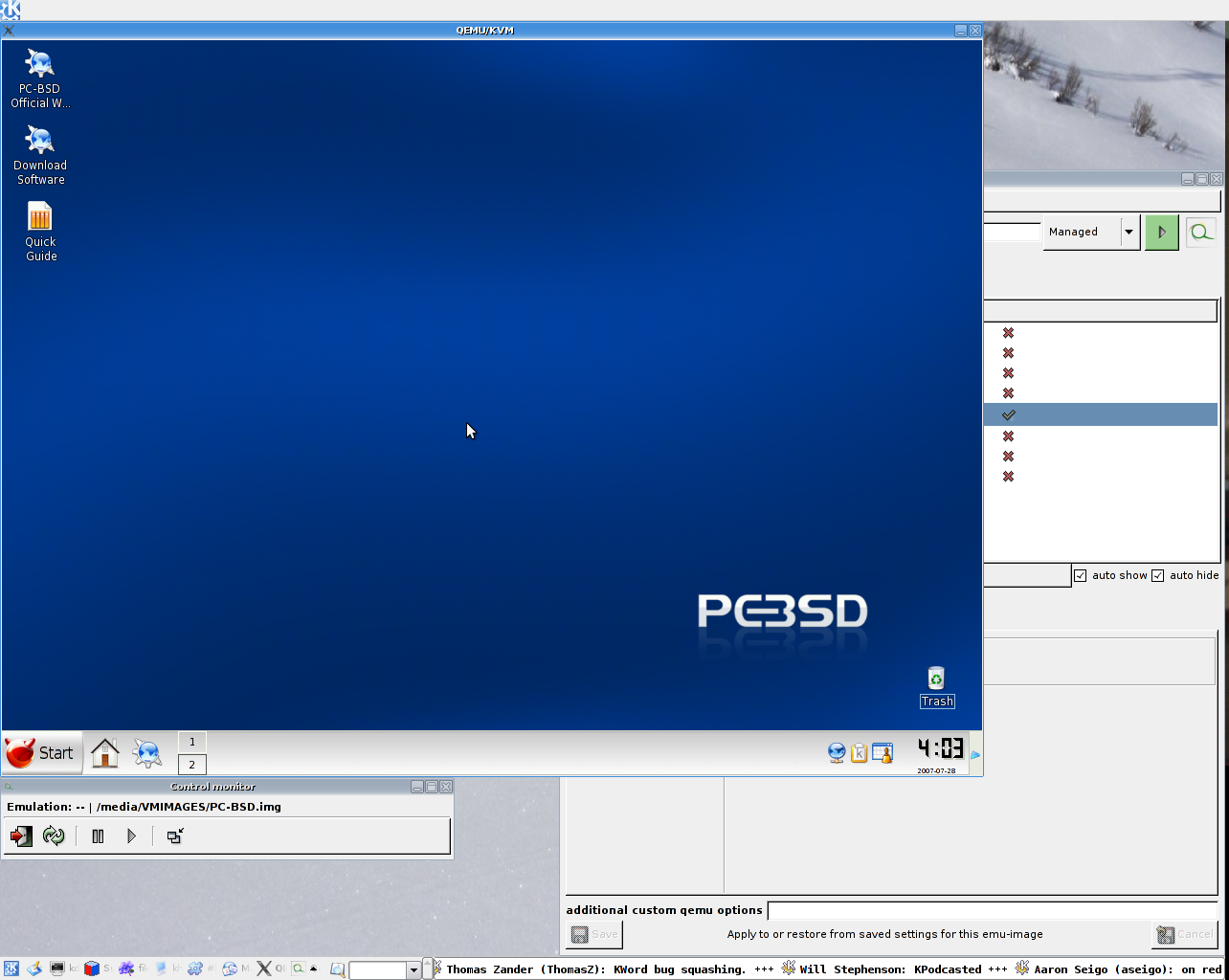
Task: Open the bottom taskbar combo box dropdown
Action: pyautogui.click(x=413, y=970)
